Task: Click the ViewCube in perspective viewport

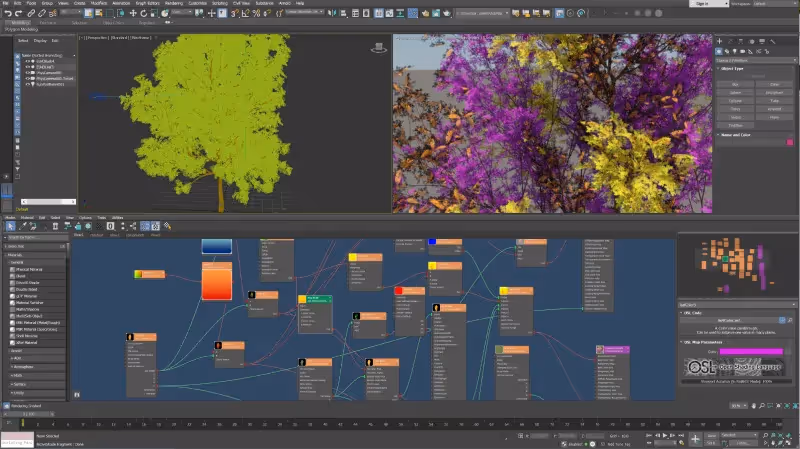Action: [x=379, y=48]
